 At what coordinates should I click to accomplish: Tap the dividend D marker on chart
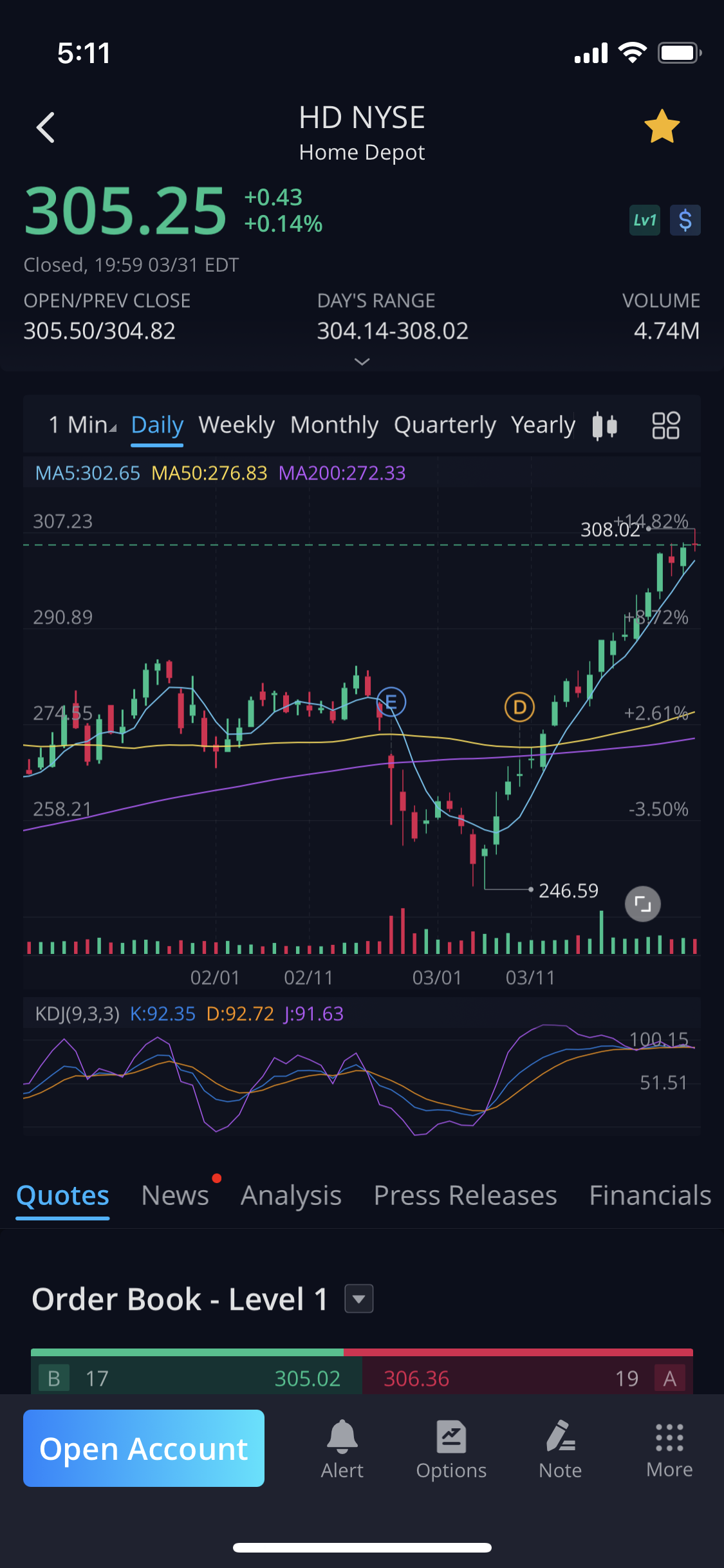[x=519, y=707]
